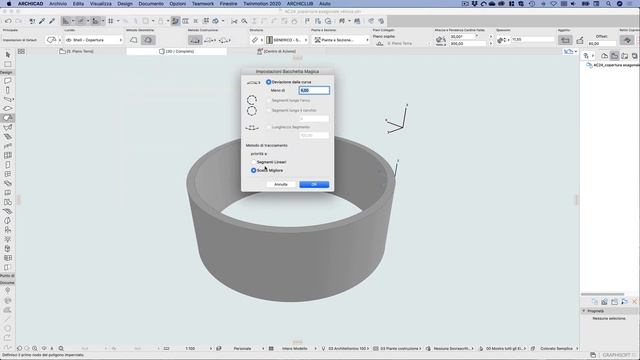Choose the first geometry method icon
Viewport: 640px width, 360px height.
click(134, 40)
